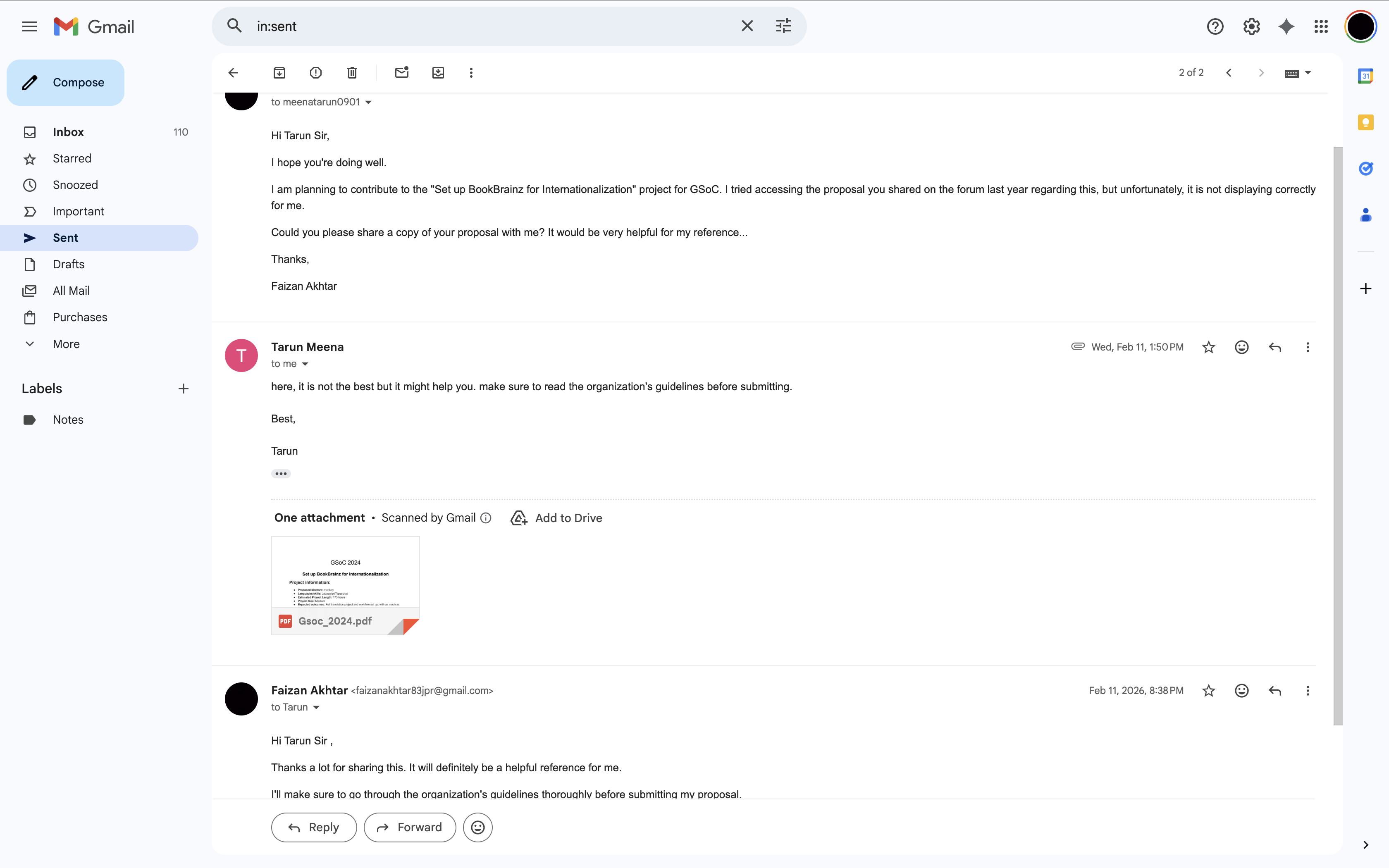Archive this conversation
Screen dimensions: 1389x868
279,73
